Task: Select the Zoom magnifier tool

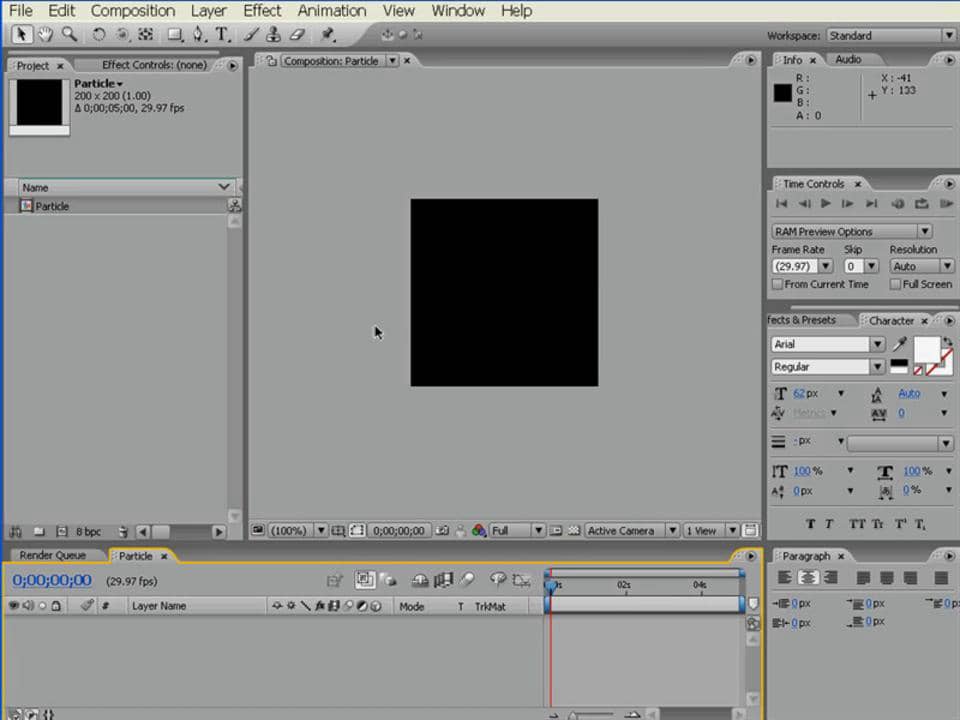Action: click(69, 34)
